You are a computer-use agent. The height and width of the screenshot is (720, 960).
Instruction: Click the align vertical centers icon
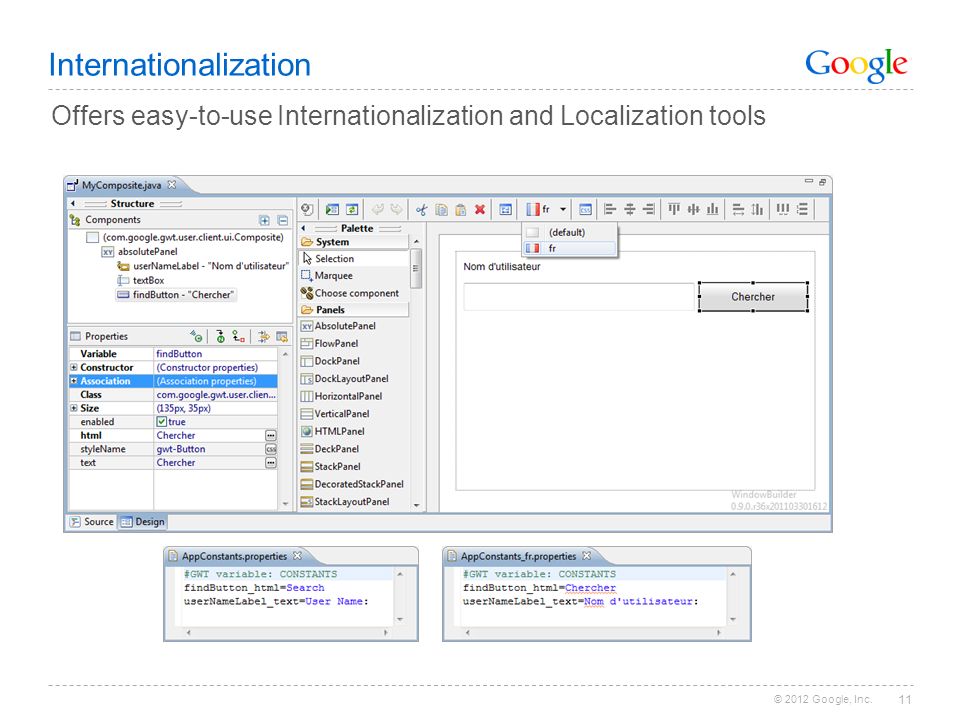(693, 209)
